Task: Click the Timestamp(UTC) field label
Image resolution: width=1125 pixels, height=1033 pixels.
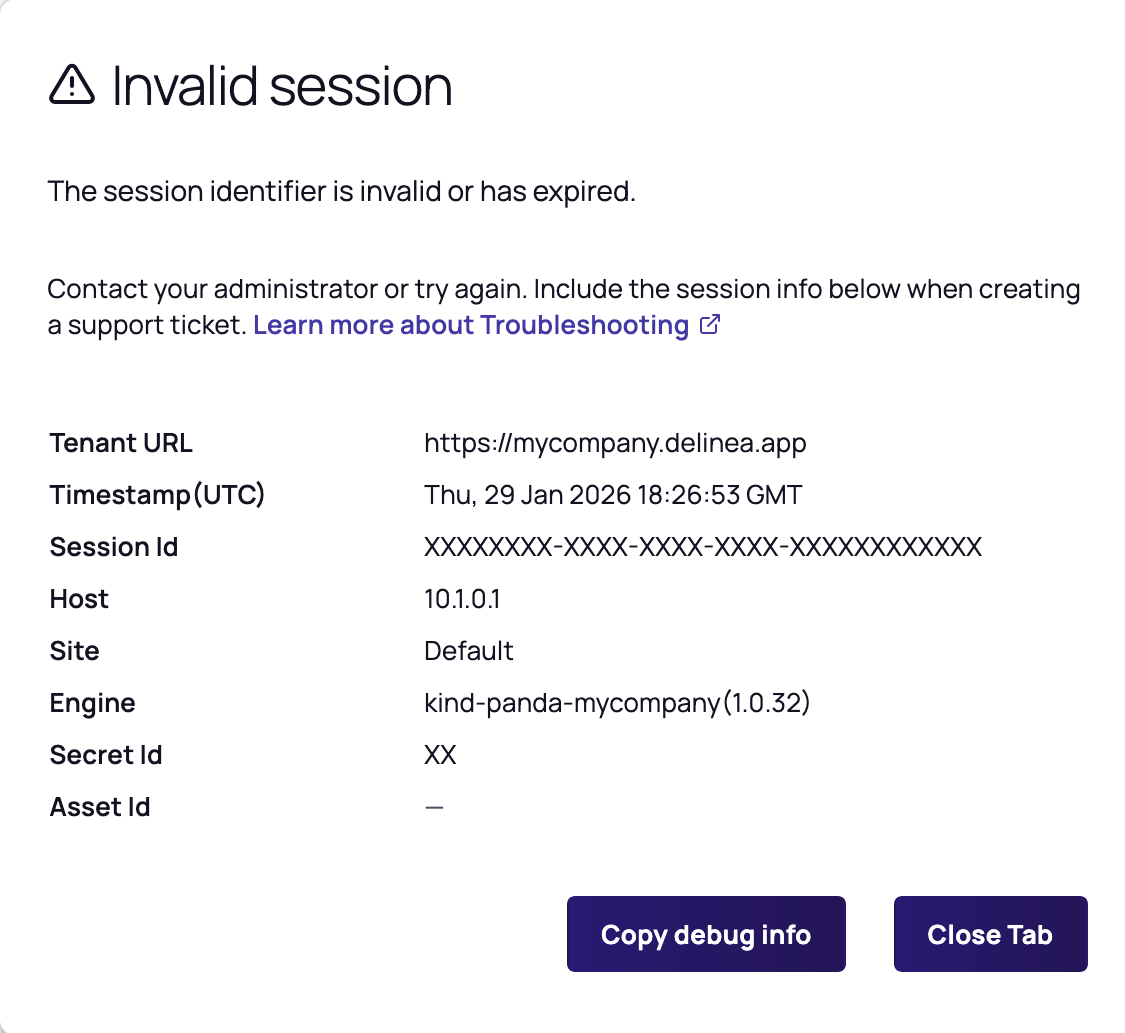Action: pyautogui.click(x=157, y=495)
